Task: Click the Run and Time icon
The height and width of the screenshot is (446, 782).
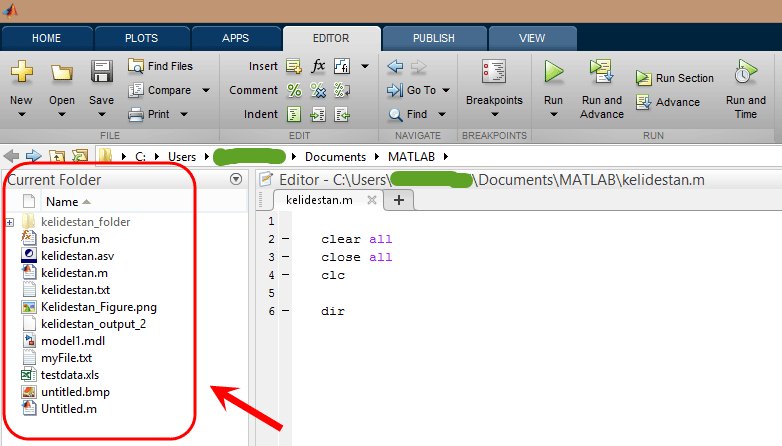Action: [746, 72]
